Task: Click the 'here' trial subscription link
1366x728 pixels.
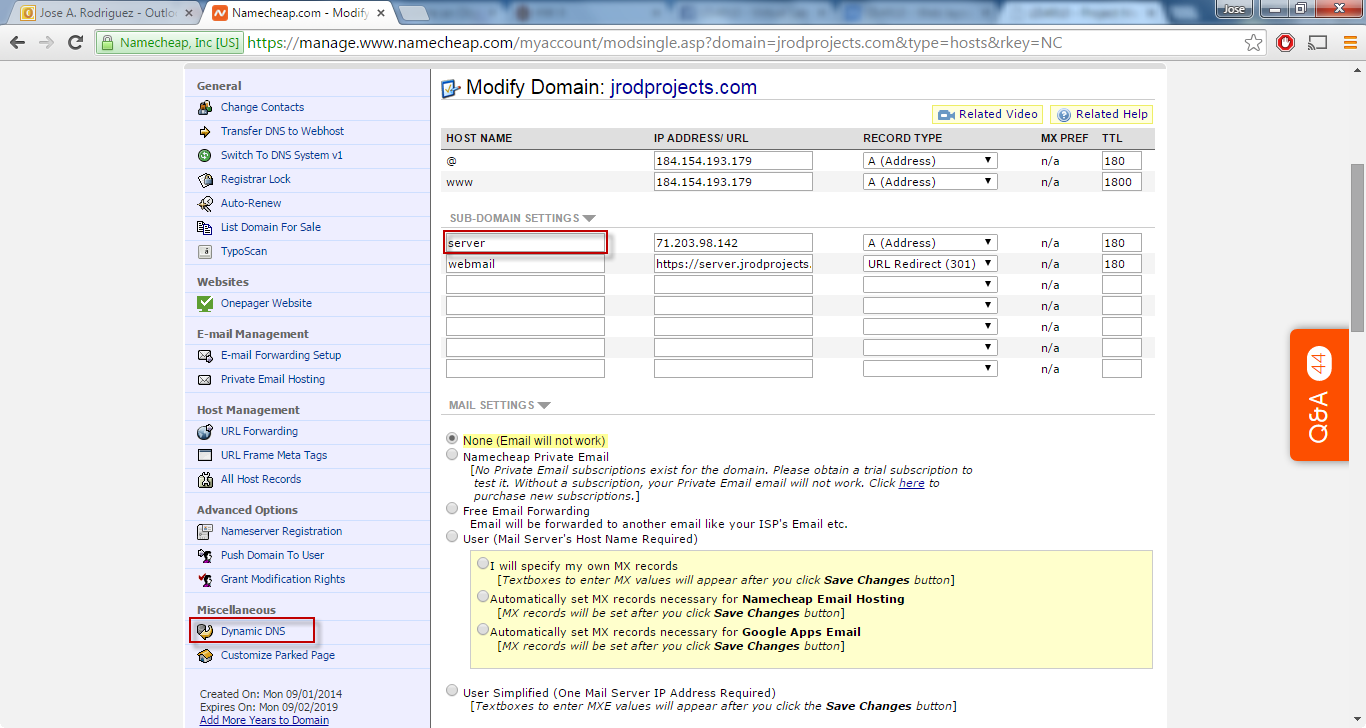Action: pos(911,483)
